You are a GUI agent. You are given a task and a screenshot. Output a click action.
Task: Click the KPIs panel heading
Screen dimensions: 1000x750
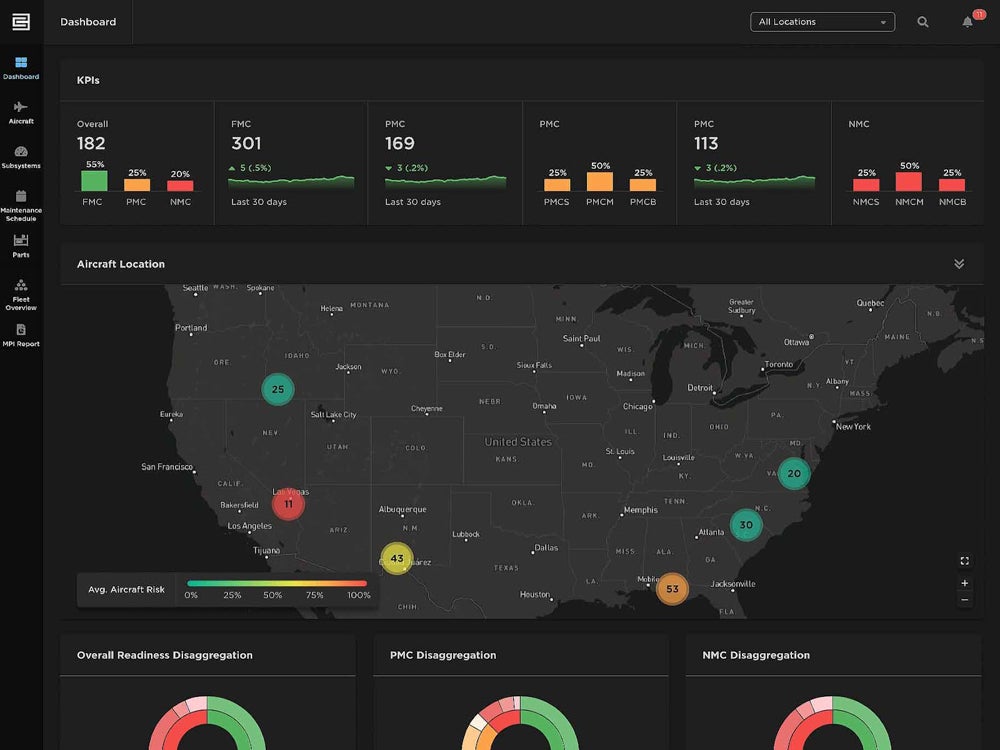[88, 80]
